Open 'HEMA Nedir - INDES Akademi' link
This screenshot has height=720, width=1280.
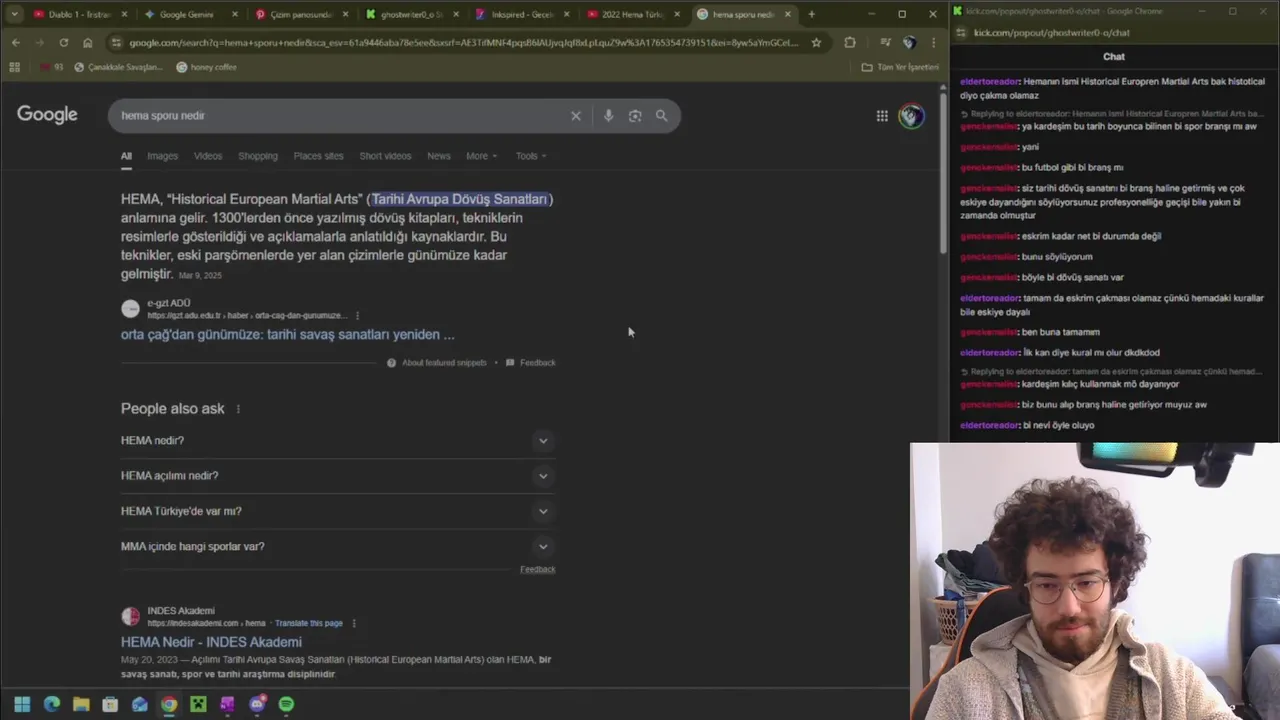[211, 642]
